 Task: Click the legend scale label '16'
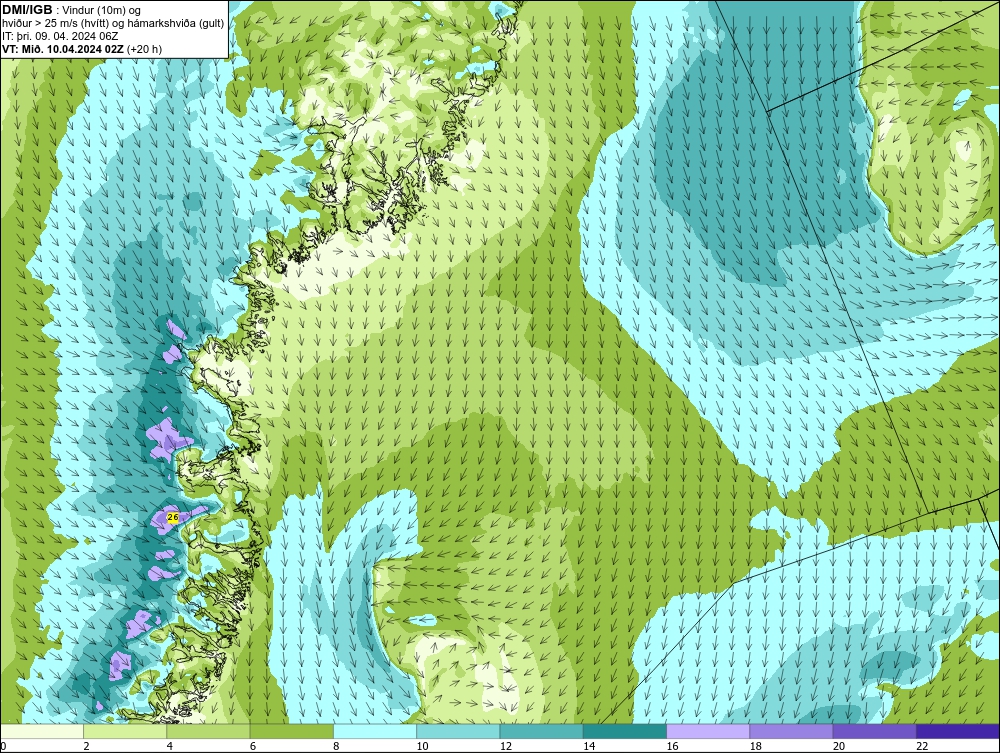pyautogui.click(x=672, y=747)
